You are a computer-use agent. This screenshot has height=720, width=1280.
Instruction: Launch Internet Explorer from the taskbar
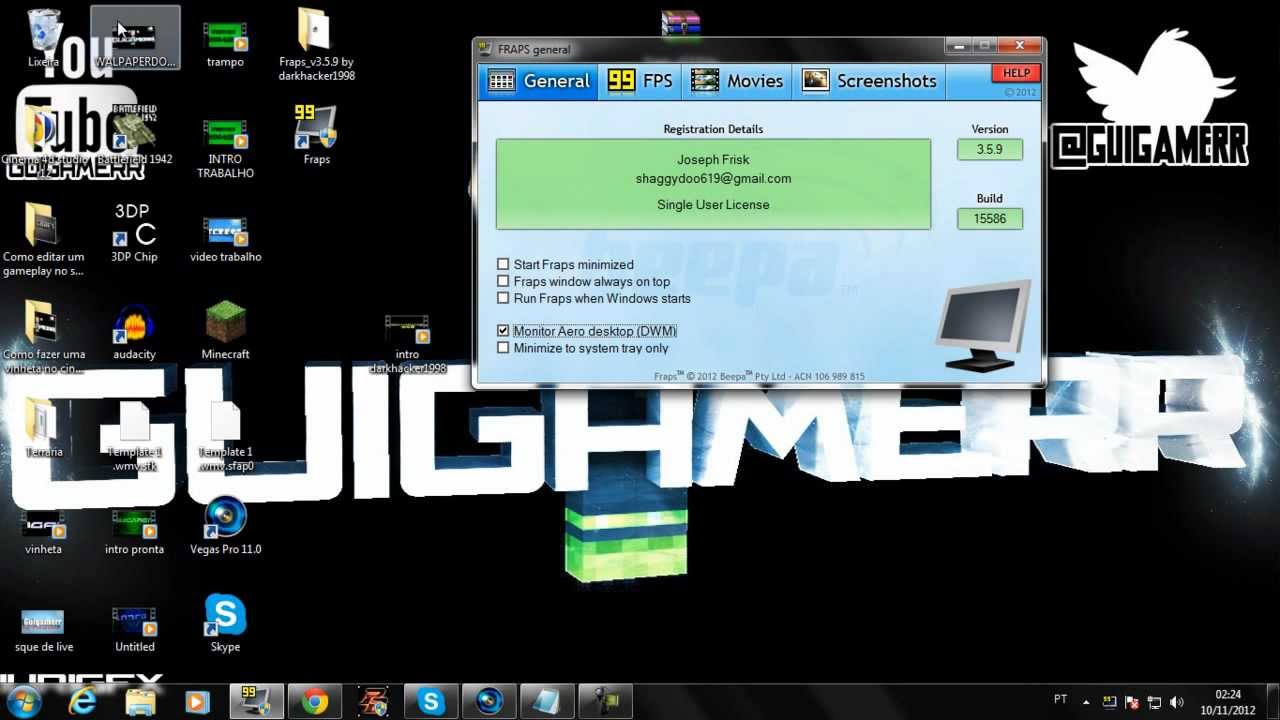82,702
